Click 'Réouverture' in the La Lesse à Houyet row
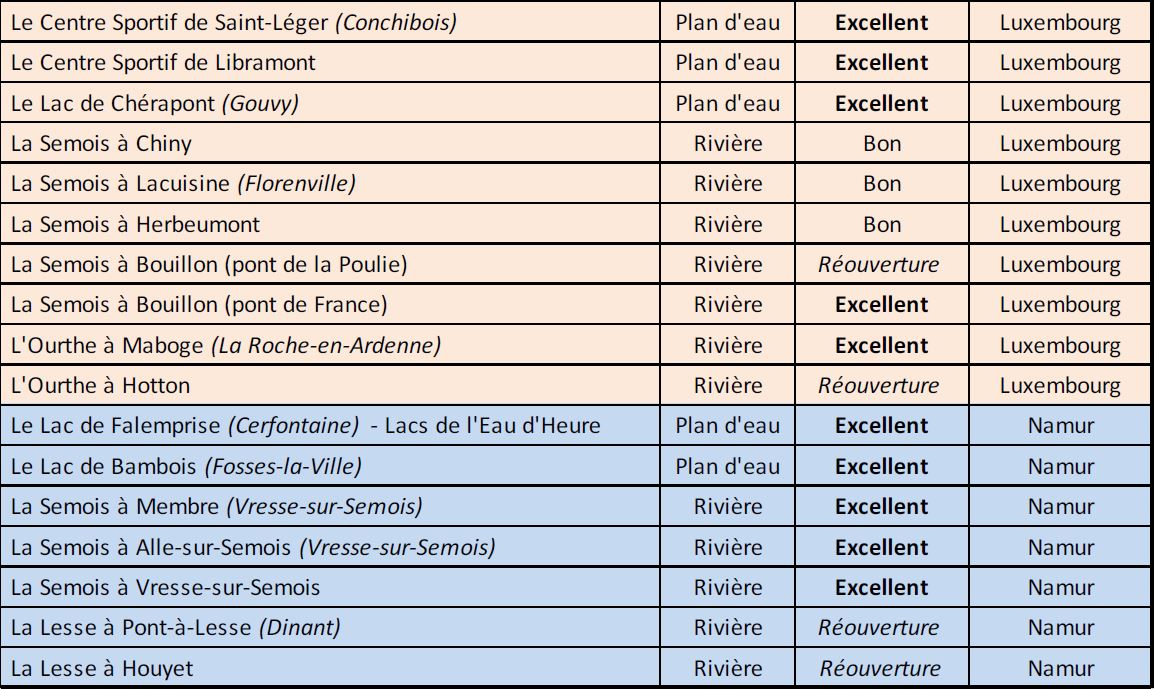Image resolution: width=1154 pixels, height=689 pixels. [x=880, y=669]
